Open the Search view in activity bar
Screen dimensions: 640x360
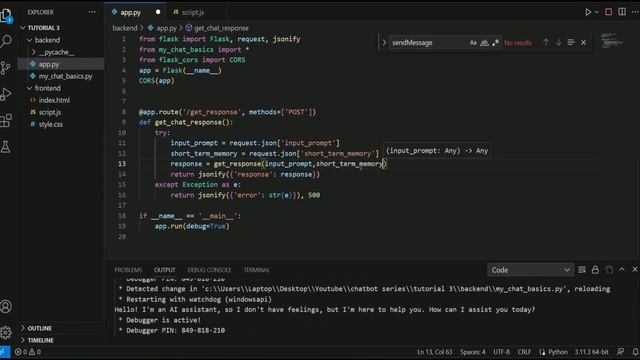(x=6, y=41)
